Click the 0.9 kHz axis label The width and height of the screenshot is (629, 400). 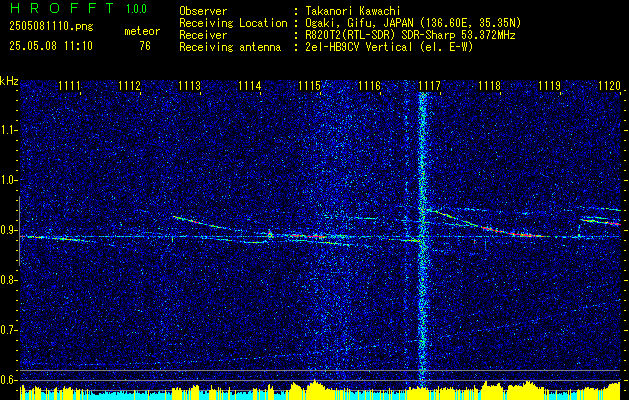(x=9, y=230)
